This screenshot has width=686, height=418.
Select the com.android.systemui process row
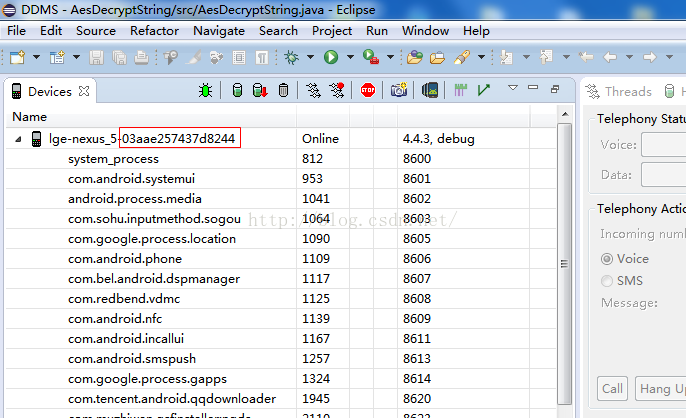coord(281,179)
